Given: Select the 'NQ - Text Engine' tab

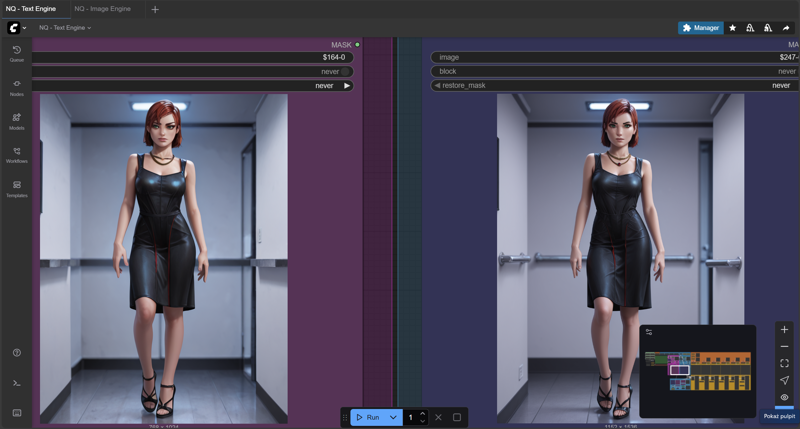Looking at the screenshot, I should (30, 9).
